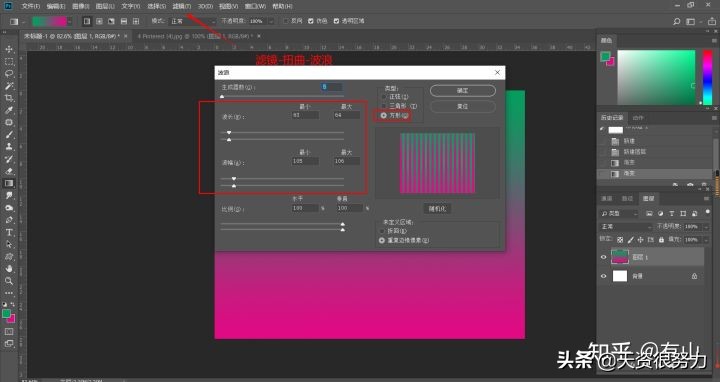Click number of generators slider thumb
This screenshot has height=382, width=720.
point(222,96)
